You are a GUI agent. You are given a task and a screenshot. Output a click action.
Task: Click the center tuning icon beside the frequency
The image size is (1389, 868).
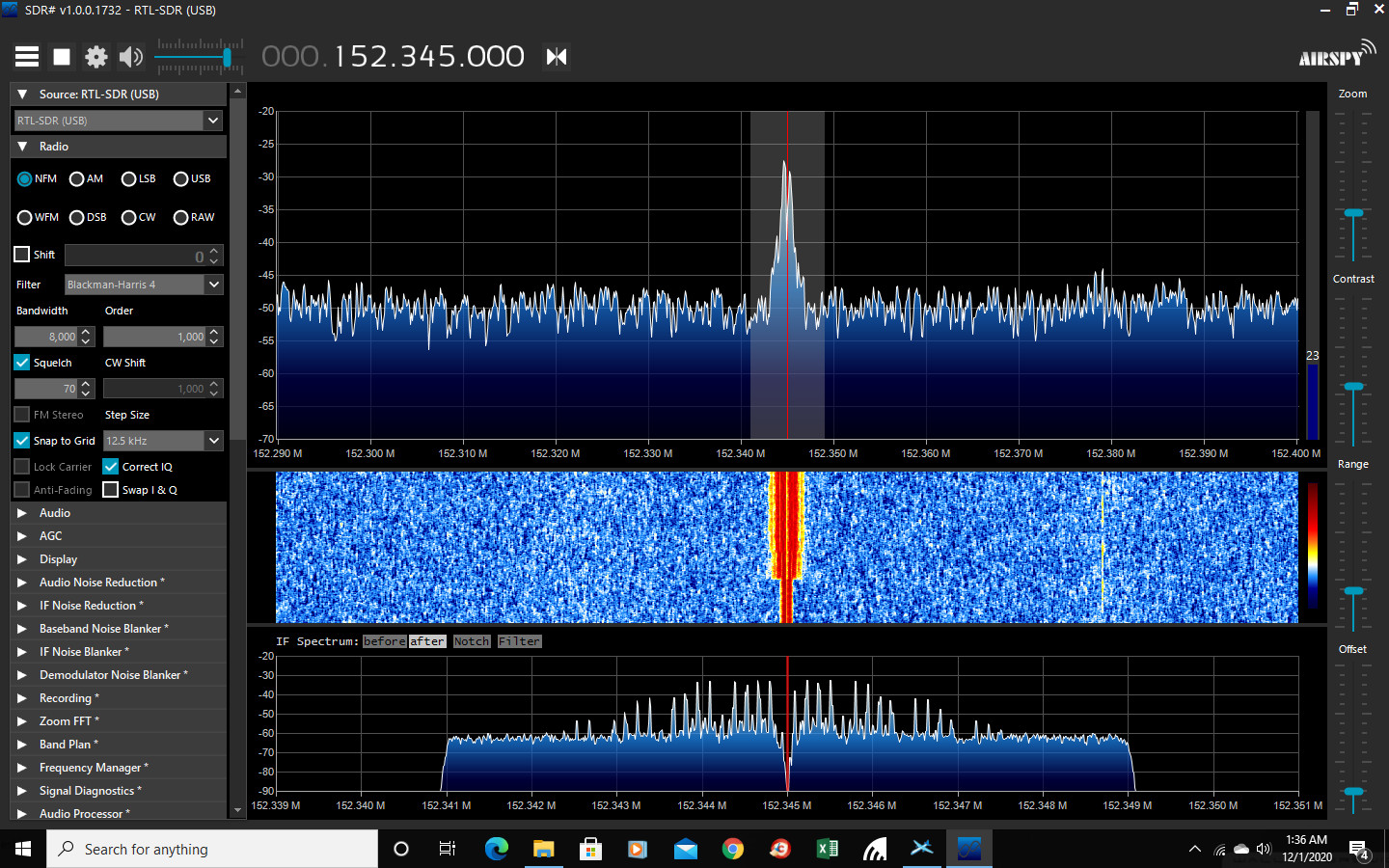(x=557, y=57)
